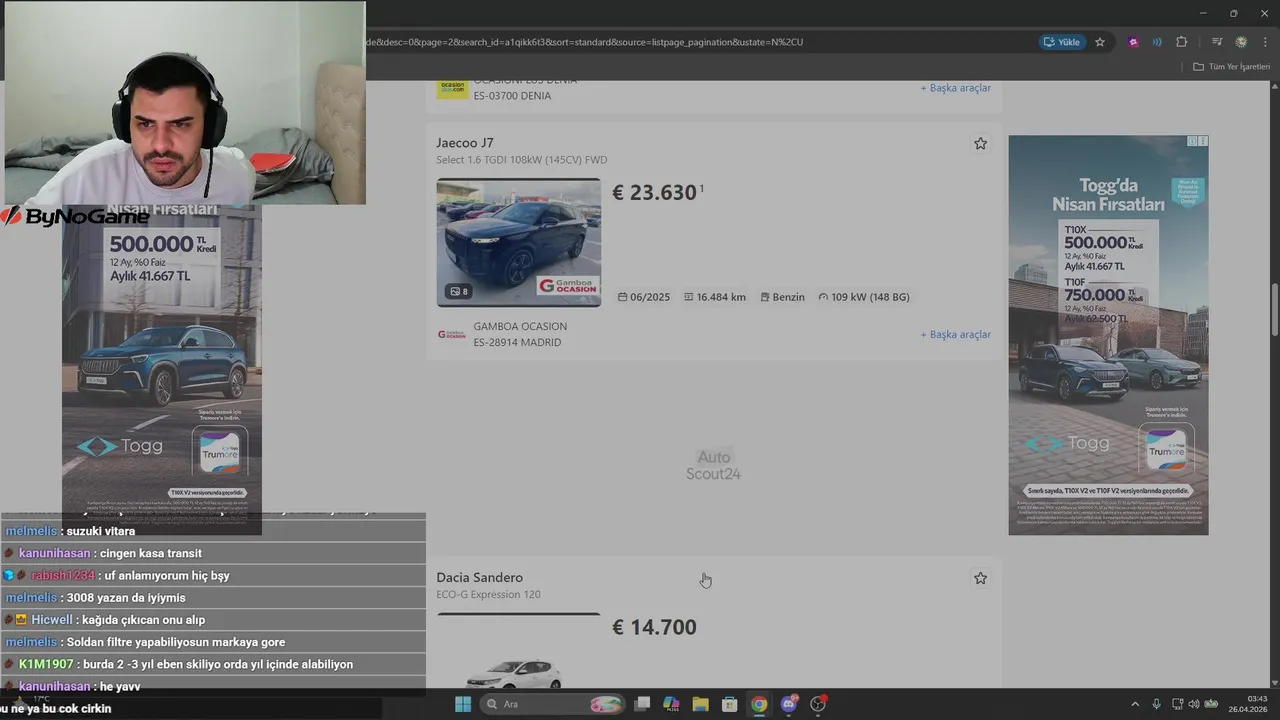Viewport: 1280px width, 720px height.
Task: Open the Chrome three-dot menu
Action: click(x=1265, y=42)
